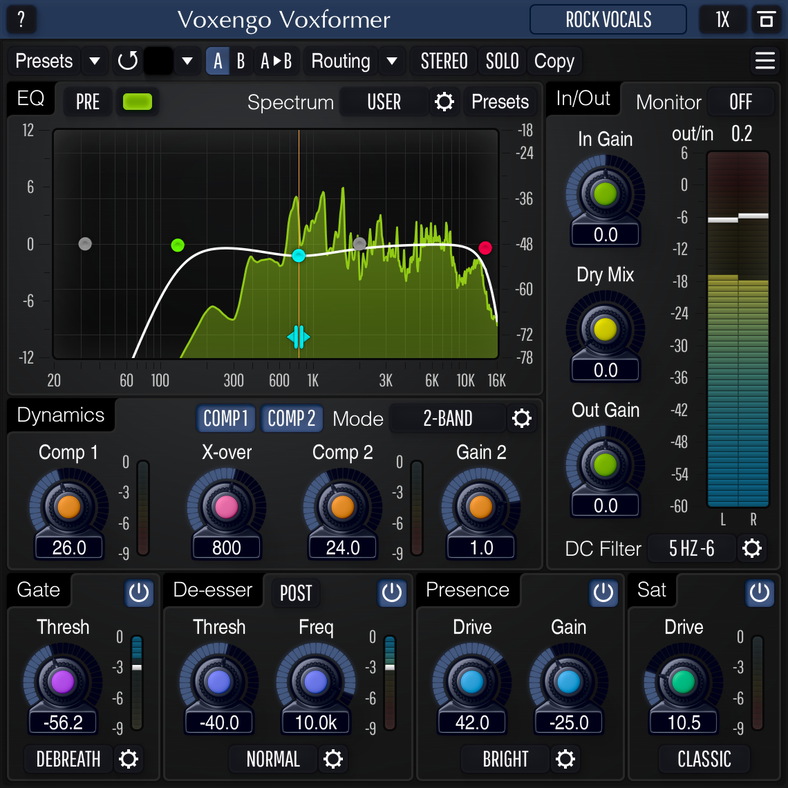This screenshot has height=788, width=788.
Task: Switch to the In/Out tab
Action: click(x=583, y=99)
